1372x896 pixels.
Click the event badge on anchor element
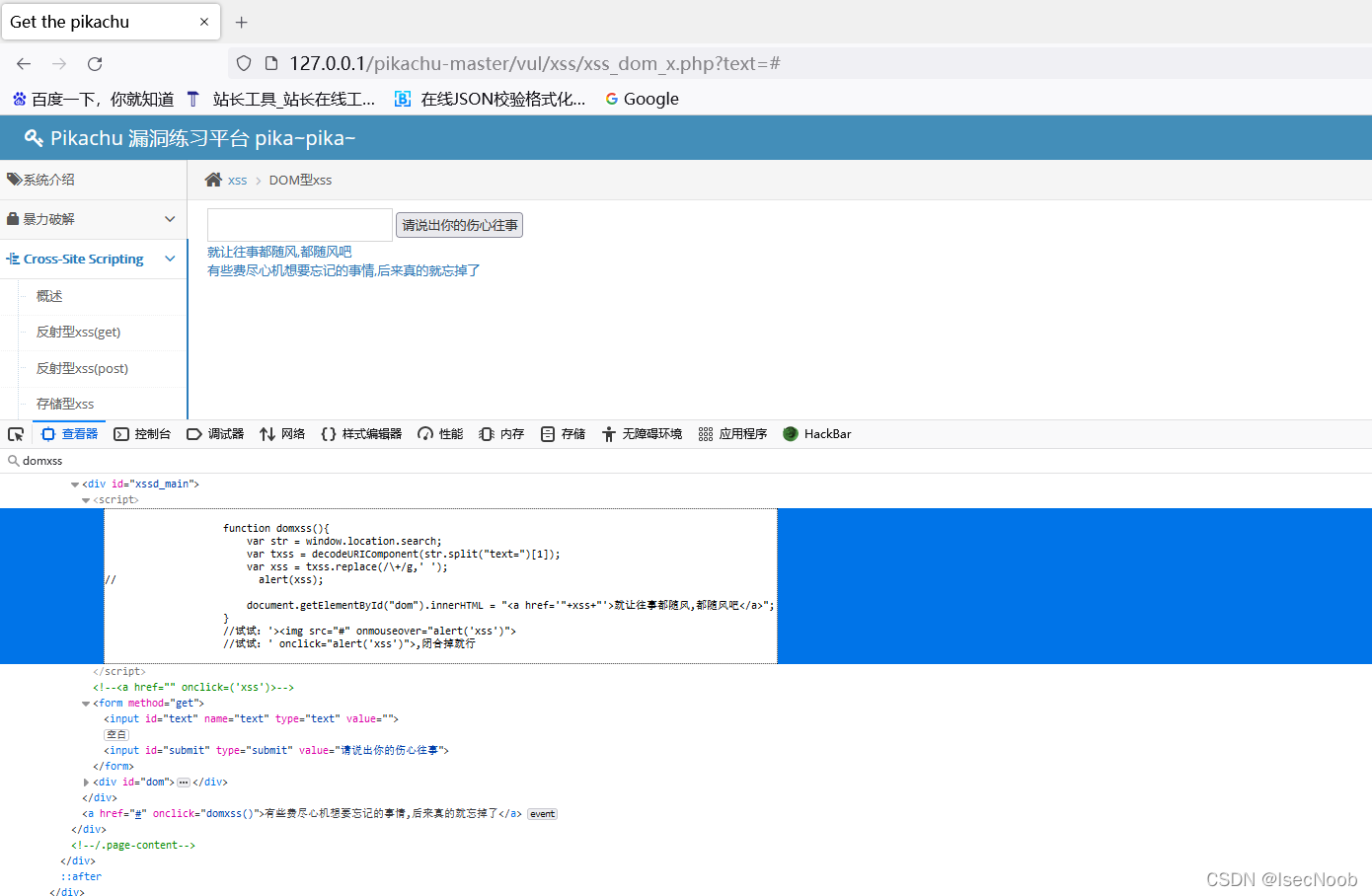click(x=542, y=814)
